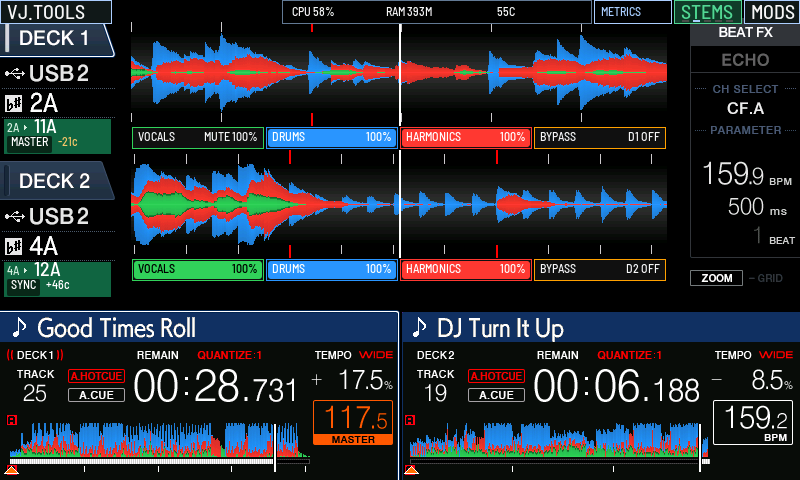The height and width of the screenshot is (480, 800).
Task: Click the CPU 58% readout
Action: coord(313,12)
